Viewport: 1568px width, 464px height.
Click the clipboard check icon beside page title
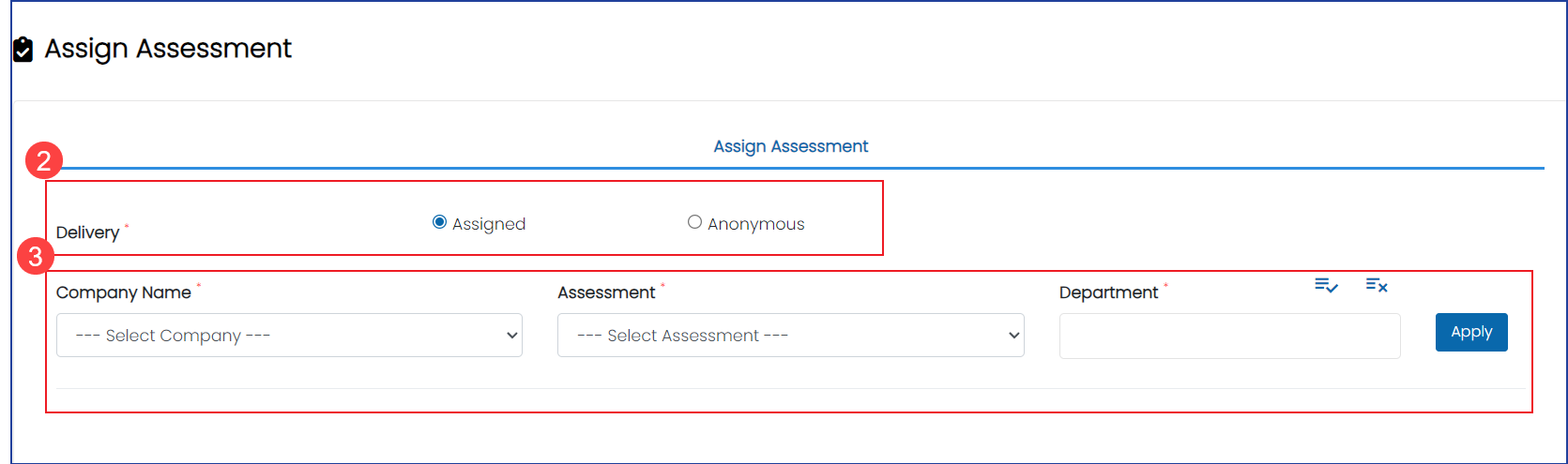click(x=23, y=50)
